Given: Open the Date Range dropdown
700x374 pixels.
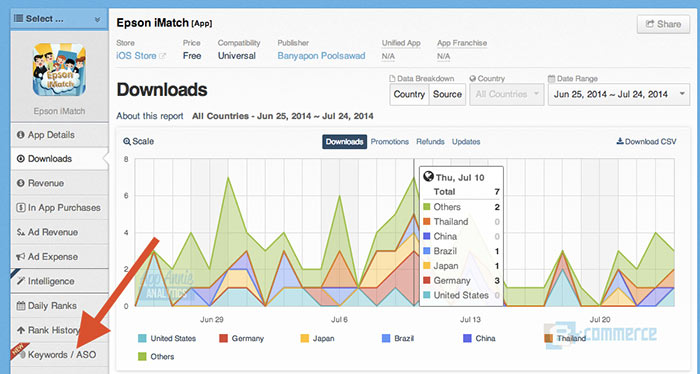Looking at the screenshot, I should (619, 94).
